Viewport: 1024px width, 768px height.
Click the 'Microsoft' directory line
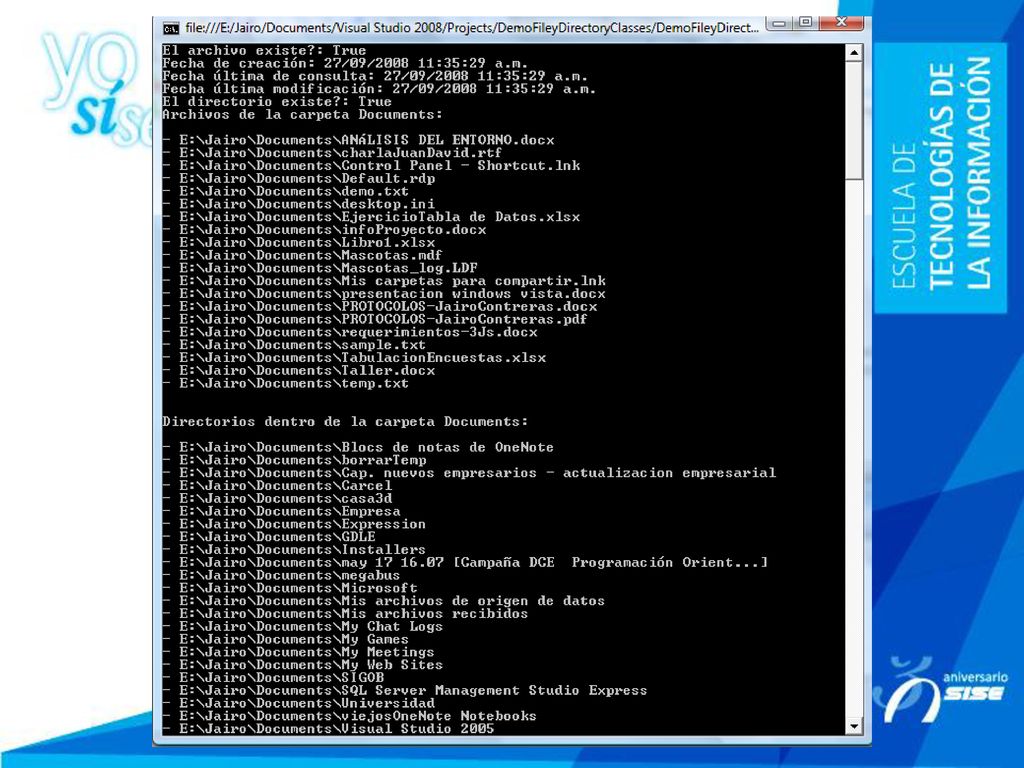pyautogui.click(x=290, y=588)
